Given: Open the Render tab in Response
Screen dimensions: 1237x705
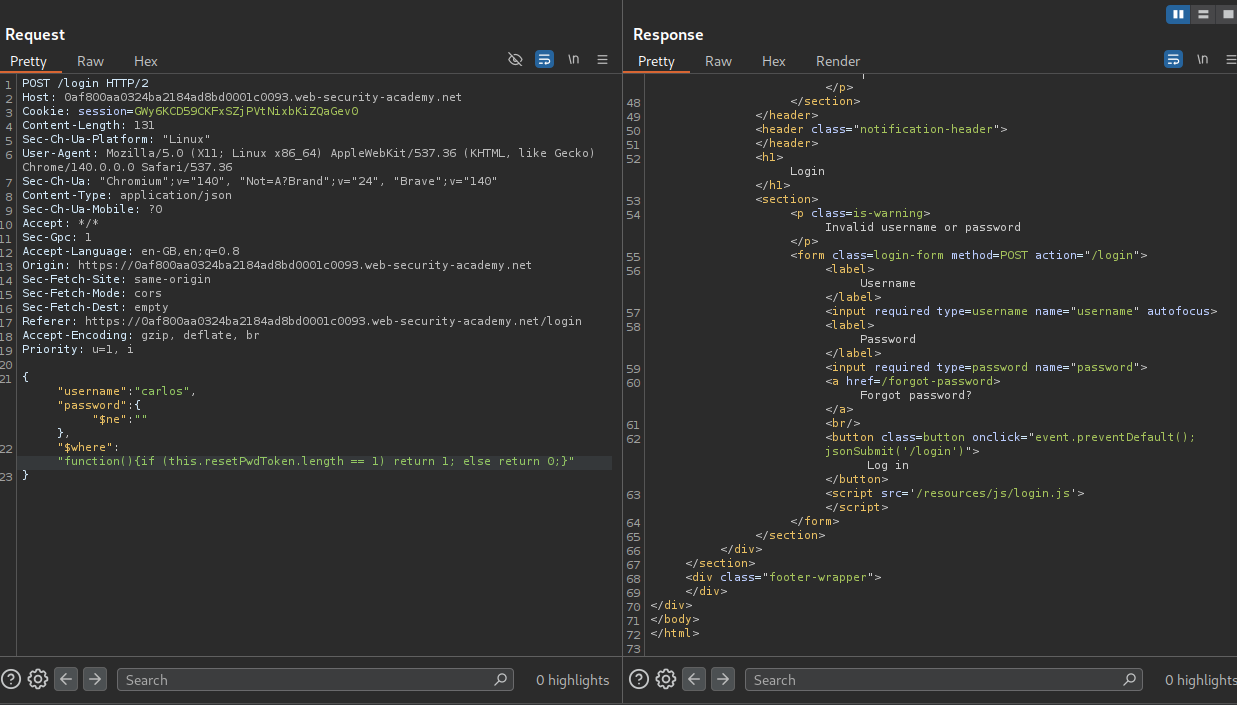Looking at the screenshot, I should coord(837,61).
